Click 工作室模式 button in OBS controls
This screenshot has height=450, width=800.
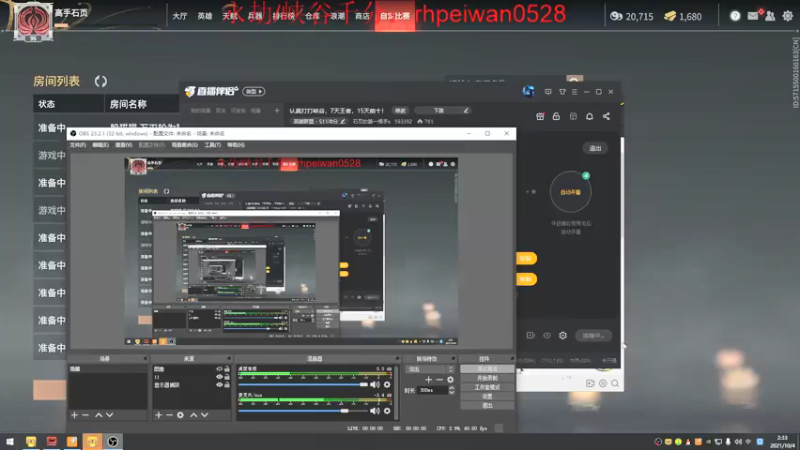point(487,387)
